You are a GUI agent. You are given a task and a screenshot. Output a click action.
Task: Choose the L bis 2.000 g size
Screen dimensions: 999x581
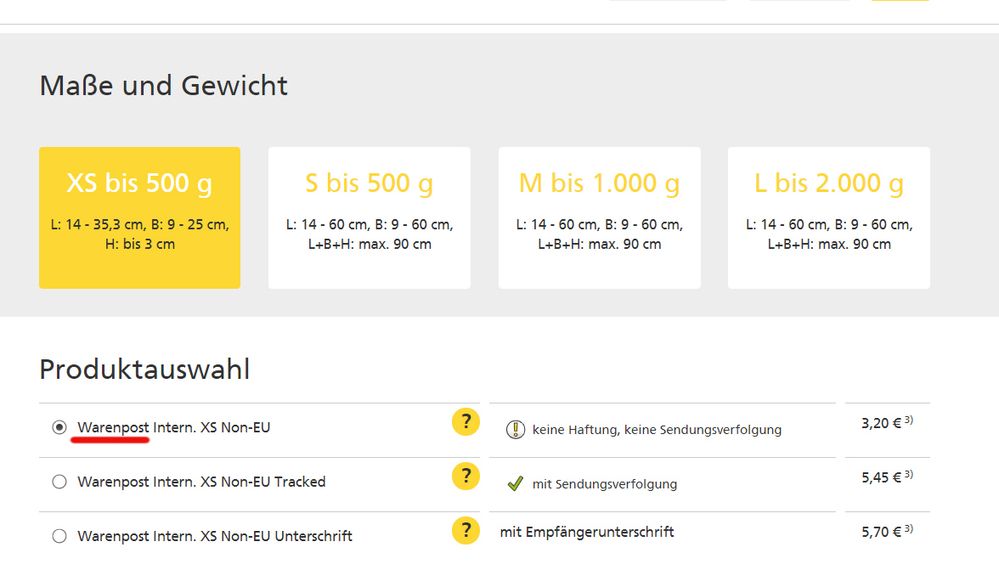click(x=829, y=218)
